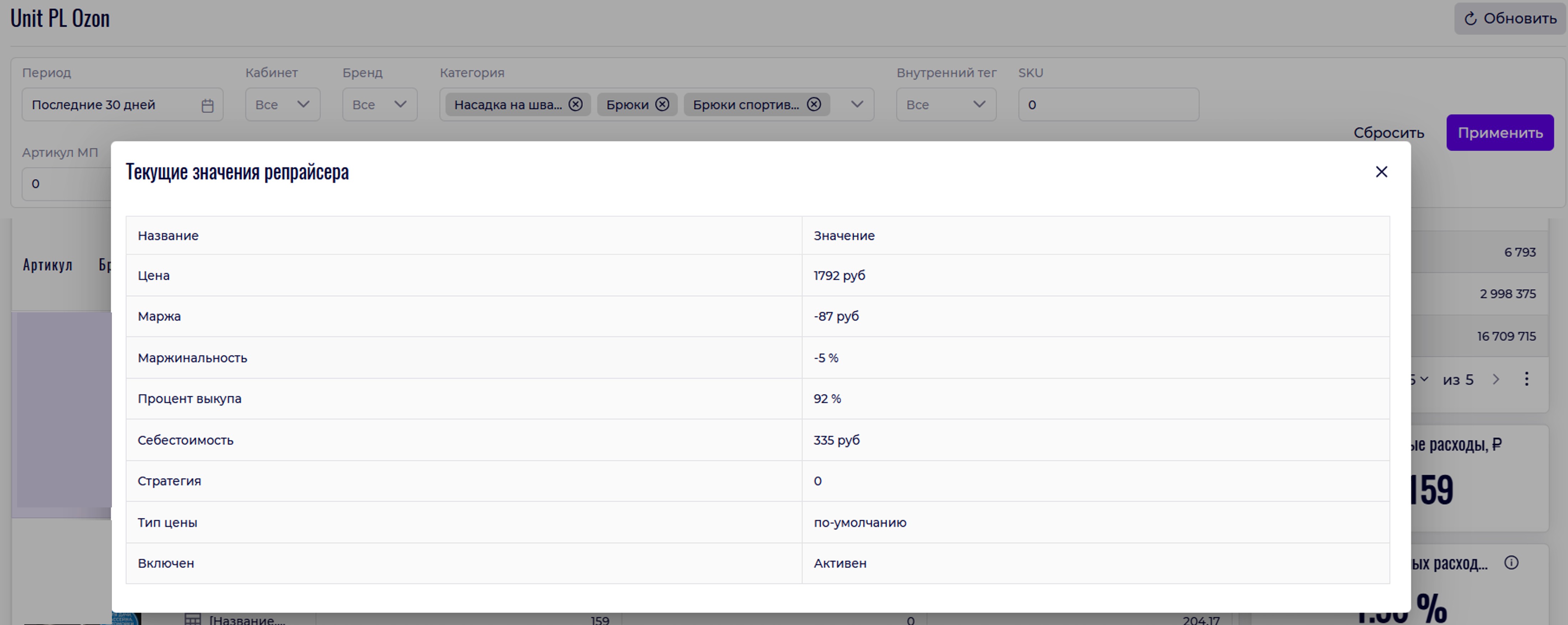Close the repricer values dialog
This screenshot has width=1568, height=625.
click(1381, 172)
